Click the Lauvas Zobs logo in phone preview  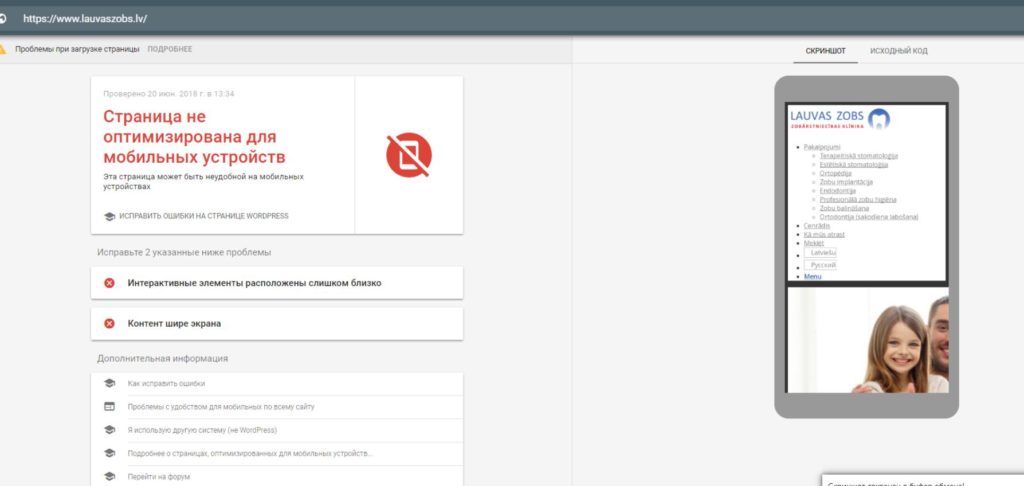pos(840,120)
